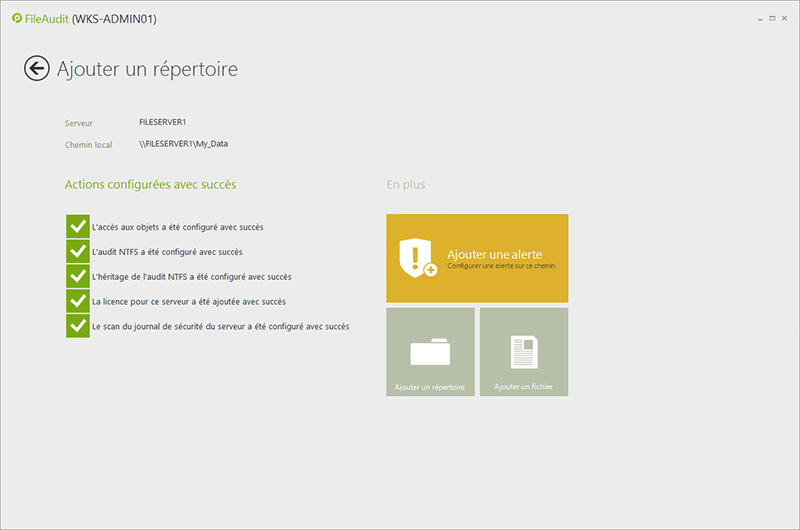The height and width of the screenshot is (530, 800).
Task: Click the checkmark beside 'La licence pour ce serveur'
Action: 78,301
